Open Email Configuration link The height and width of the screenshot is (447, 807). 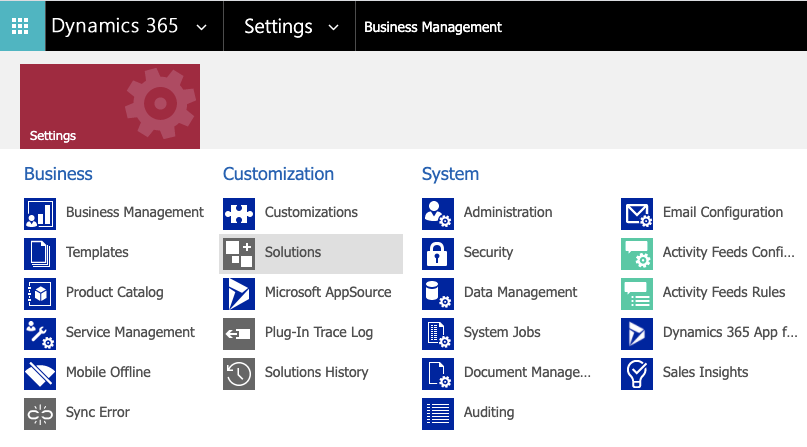723,212
